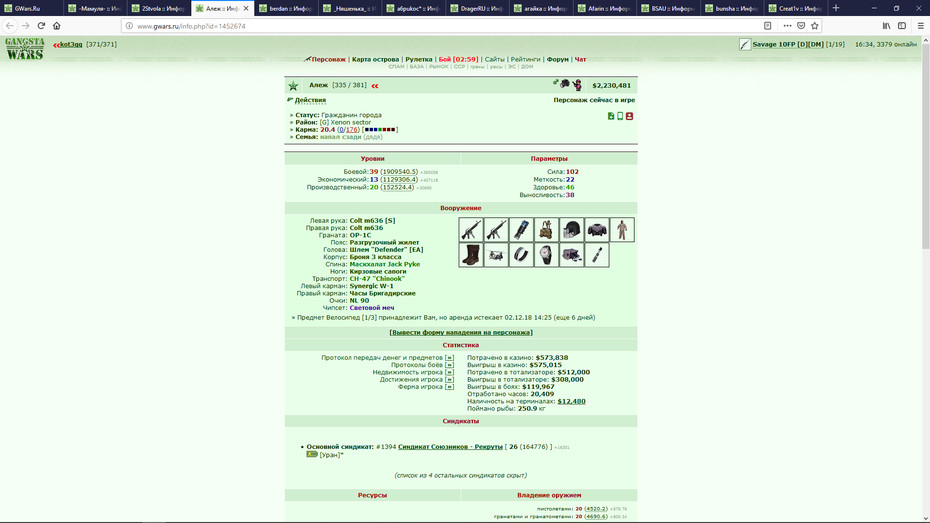The width and height of the screenshot is (930, 523).
Task: Open the Colt m636 [S] left hand link
Action: pos(372,221)
